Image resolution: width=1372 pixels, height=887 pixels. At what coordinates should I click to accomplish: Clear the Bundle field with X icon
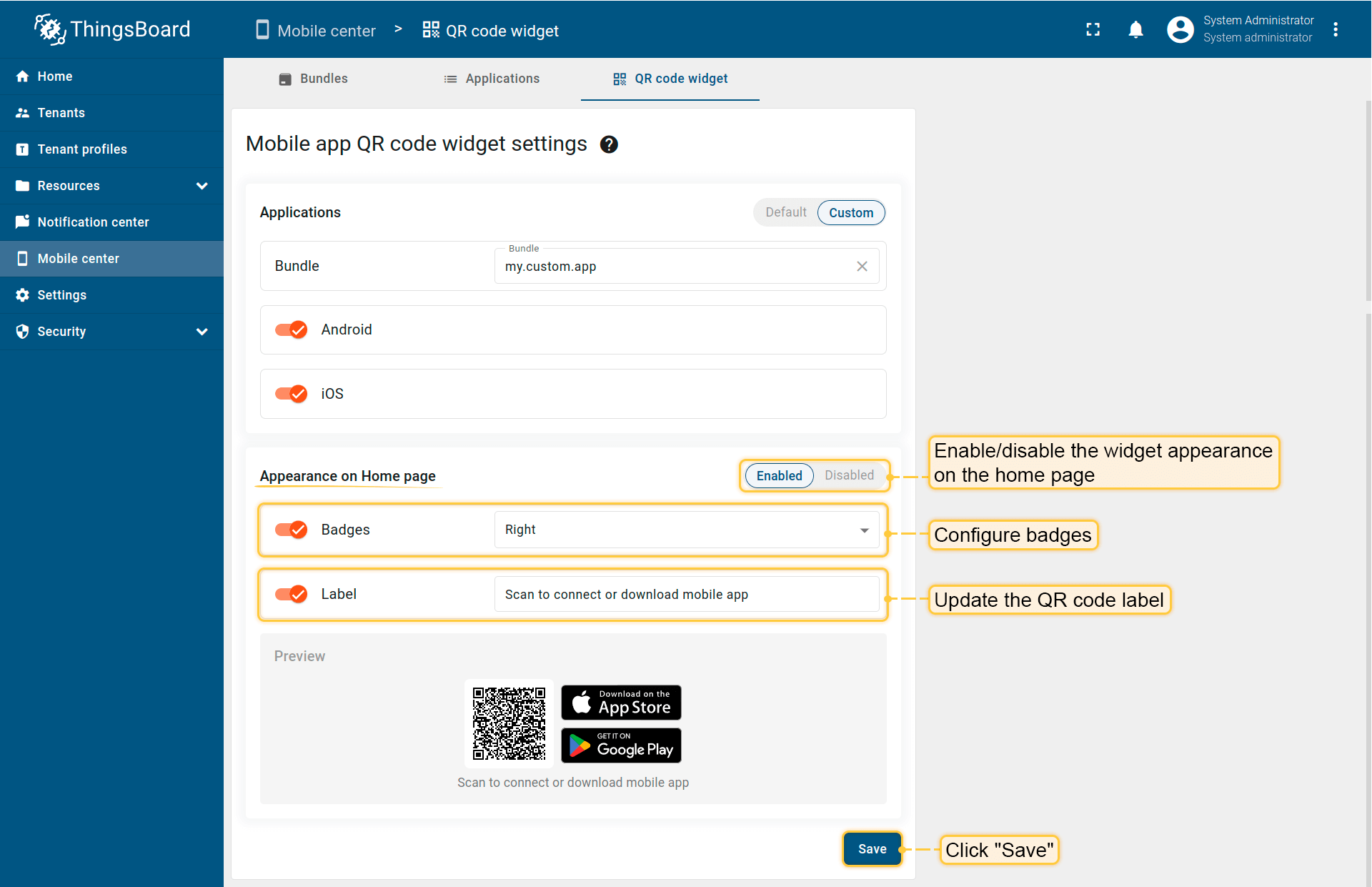tap(862, 266)
